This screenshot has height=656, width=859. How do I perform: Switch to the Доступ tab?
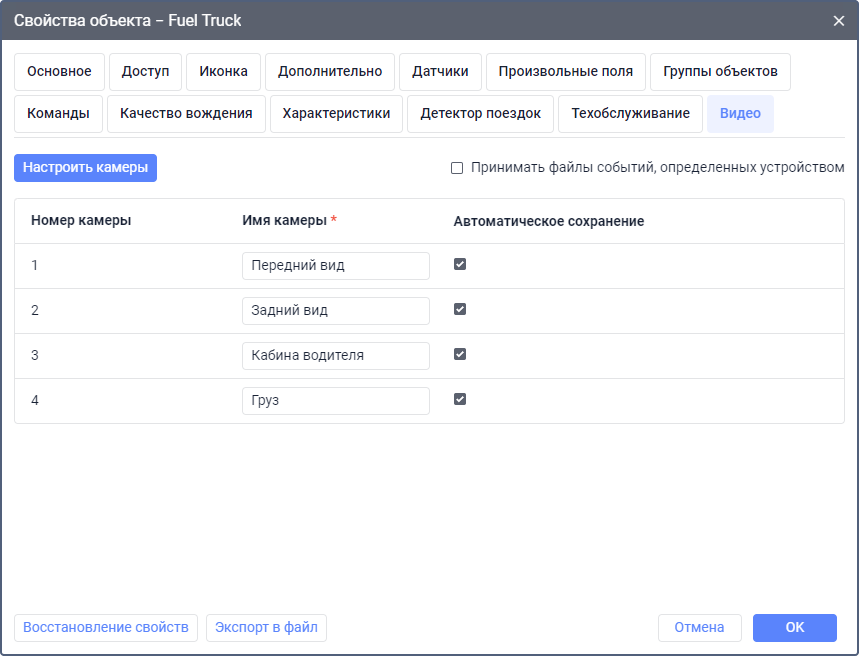coord(145,72)
